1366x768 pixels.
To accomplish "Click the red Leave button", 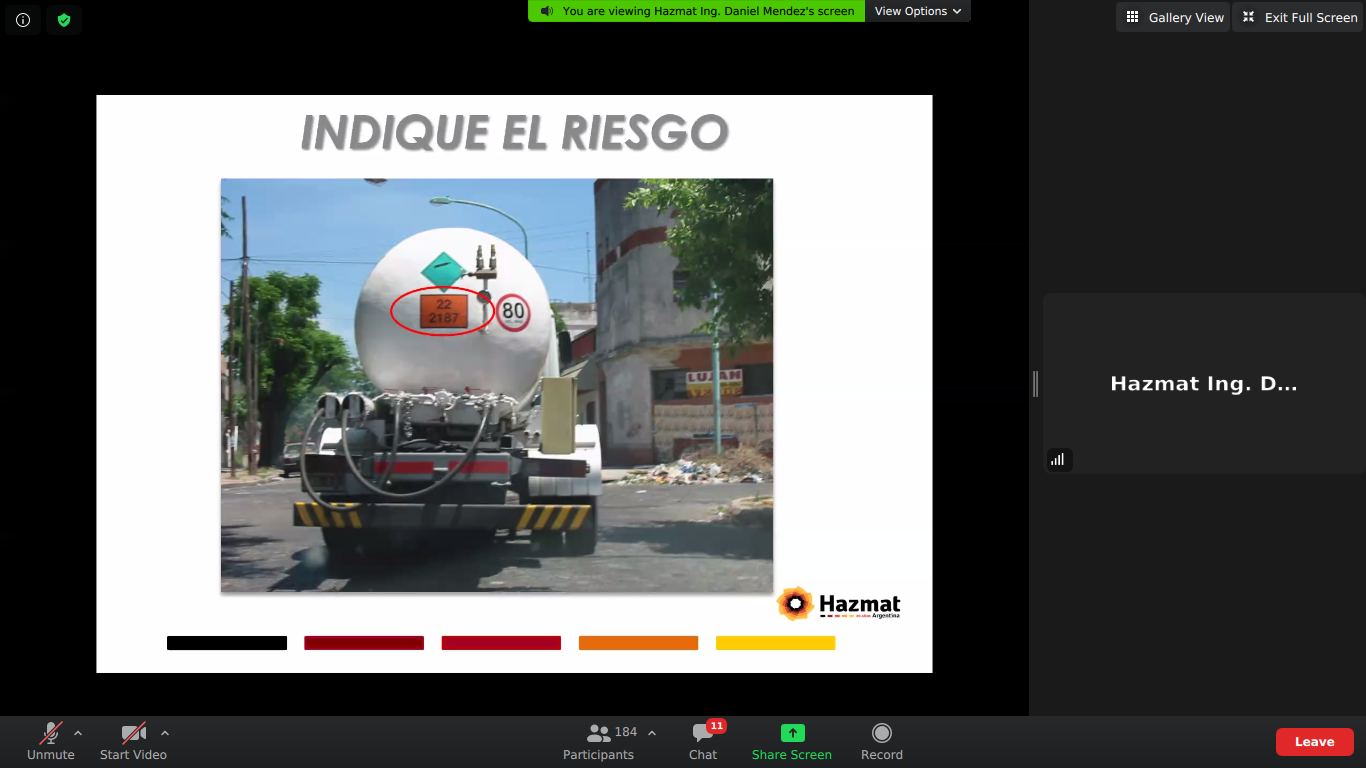I will click(x=1314, y=742).
